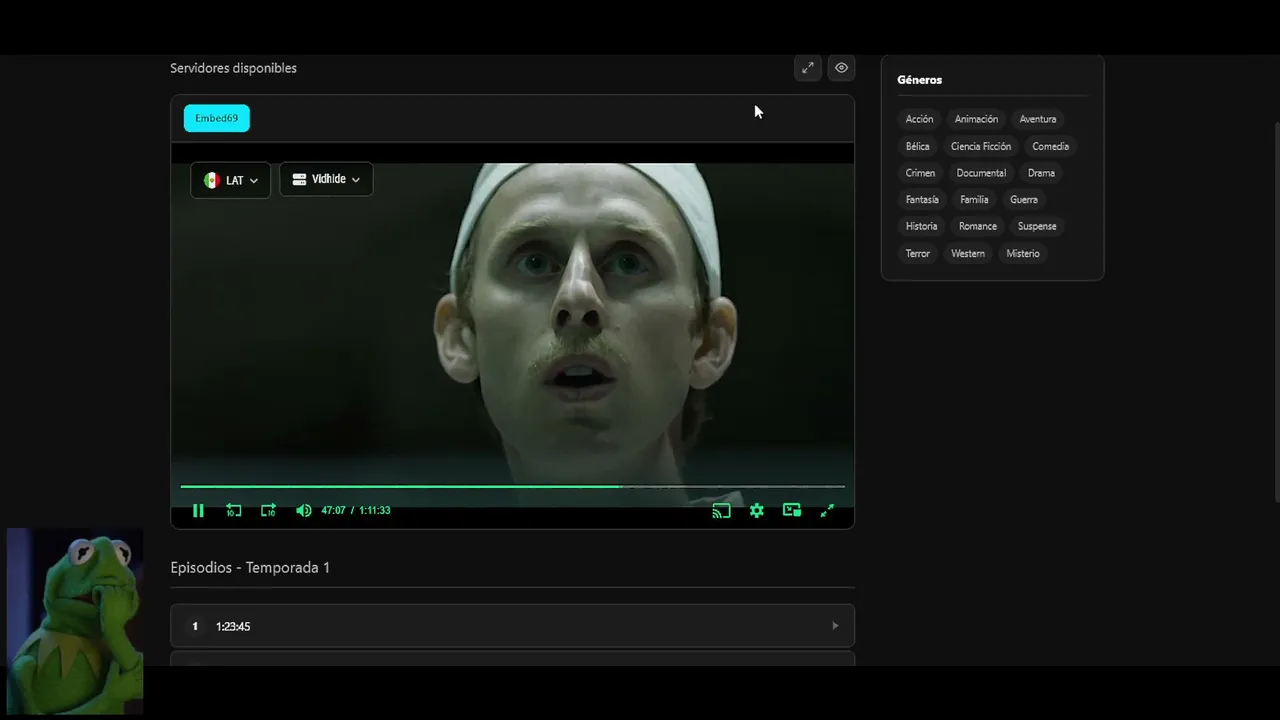Image resolution: width=1280 pixels, height=720 pixels.
Task: Seek on the video progress bar
Action: (x=512, y=487)
